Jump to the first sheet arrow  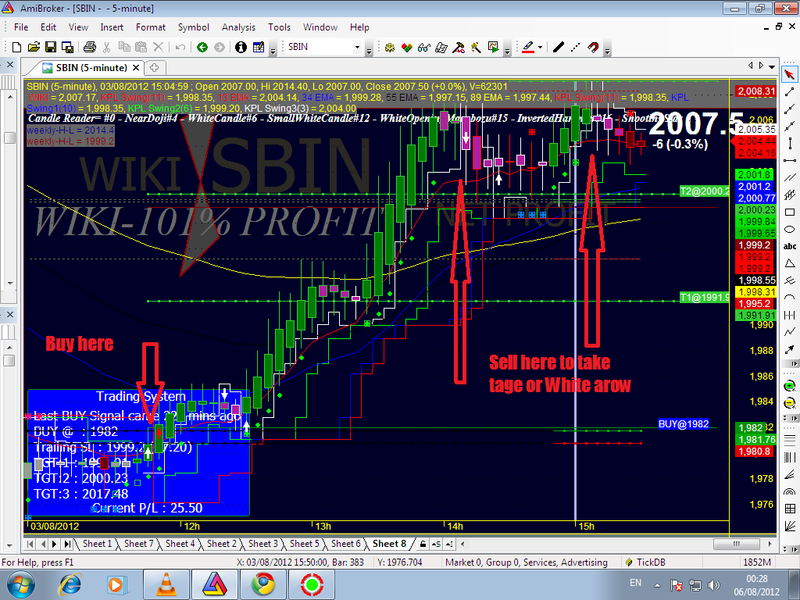pos(30,544)
